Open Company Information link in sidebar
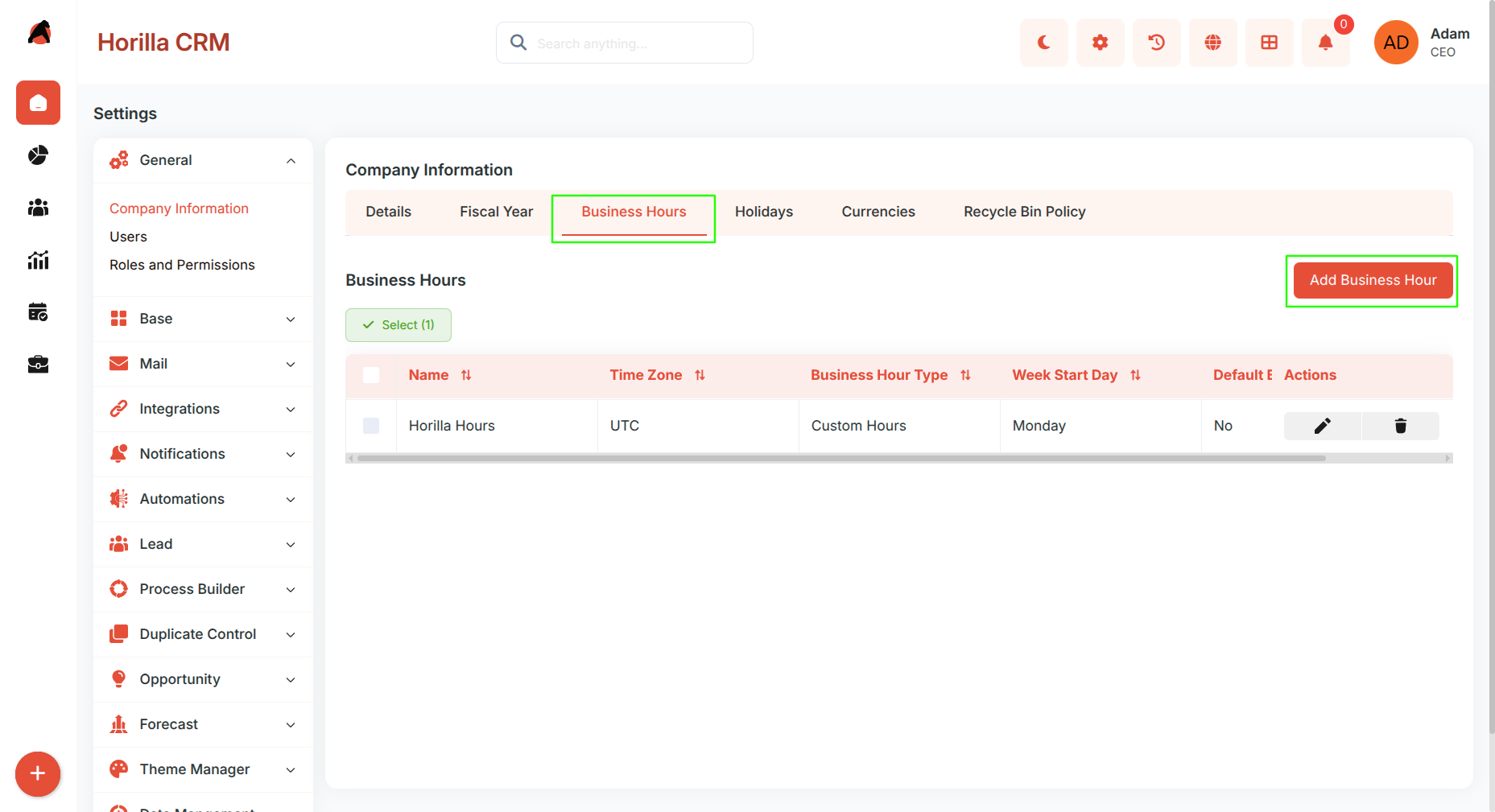The height and width of the screenshot is (812, 1495). [x=179, y=208]
